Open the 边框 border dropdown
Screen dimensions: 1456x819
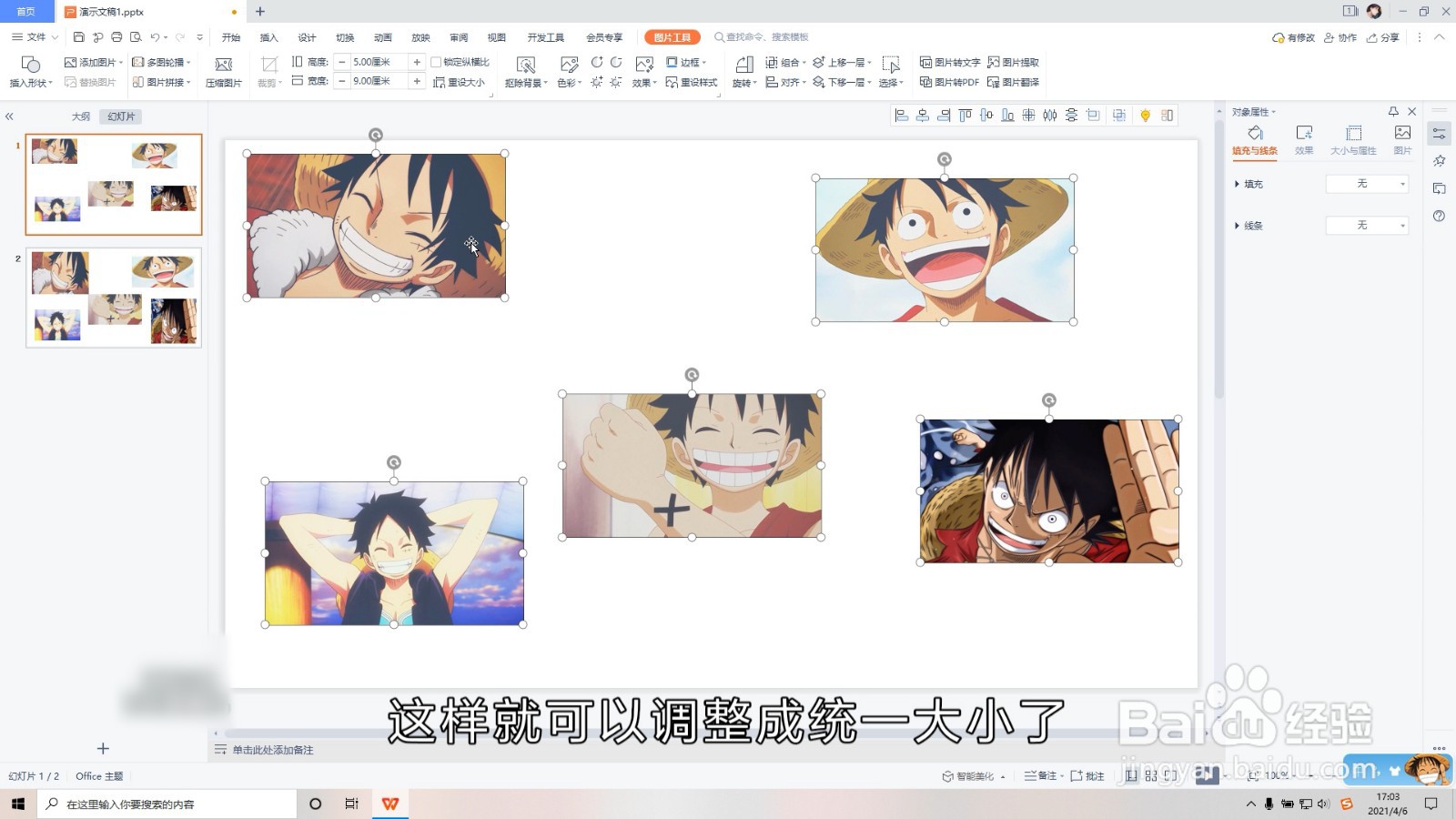coord(686,63)
